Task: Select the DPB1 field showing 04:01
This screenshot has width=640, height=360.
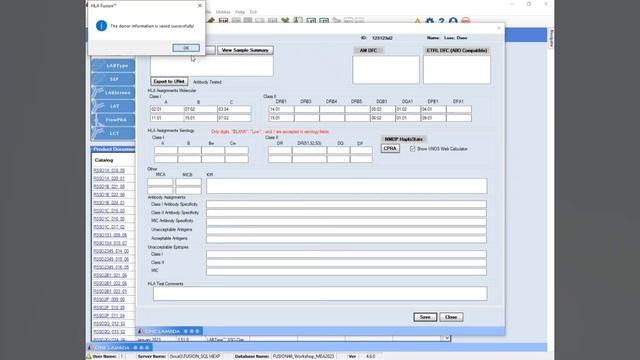Action: pos(433,109)
